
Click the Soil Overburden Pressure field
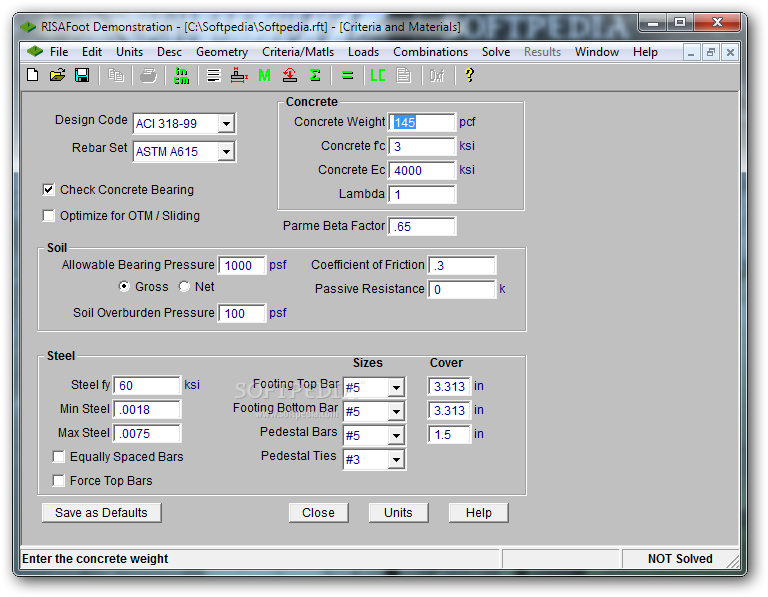click(x=242, y=313)
